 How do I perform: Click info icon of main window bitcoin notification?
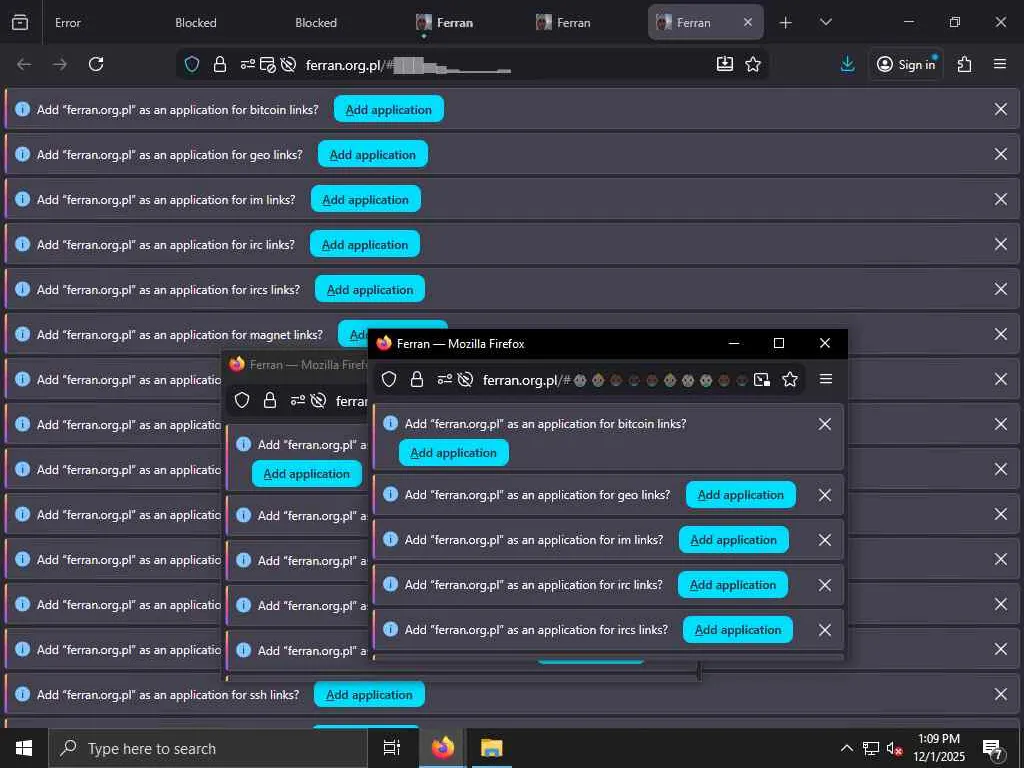[x=22, y=109]
